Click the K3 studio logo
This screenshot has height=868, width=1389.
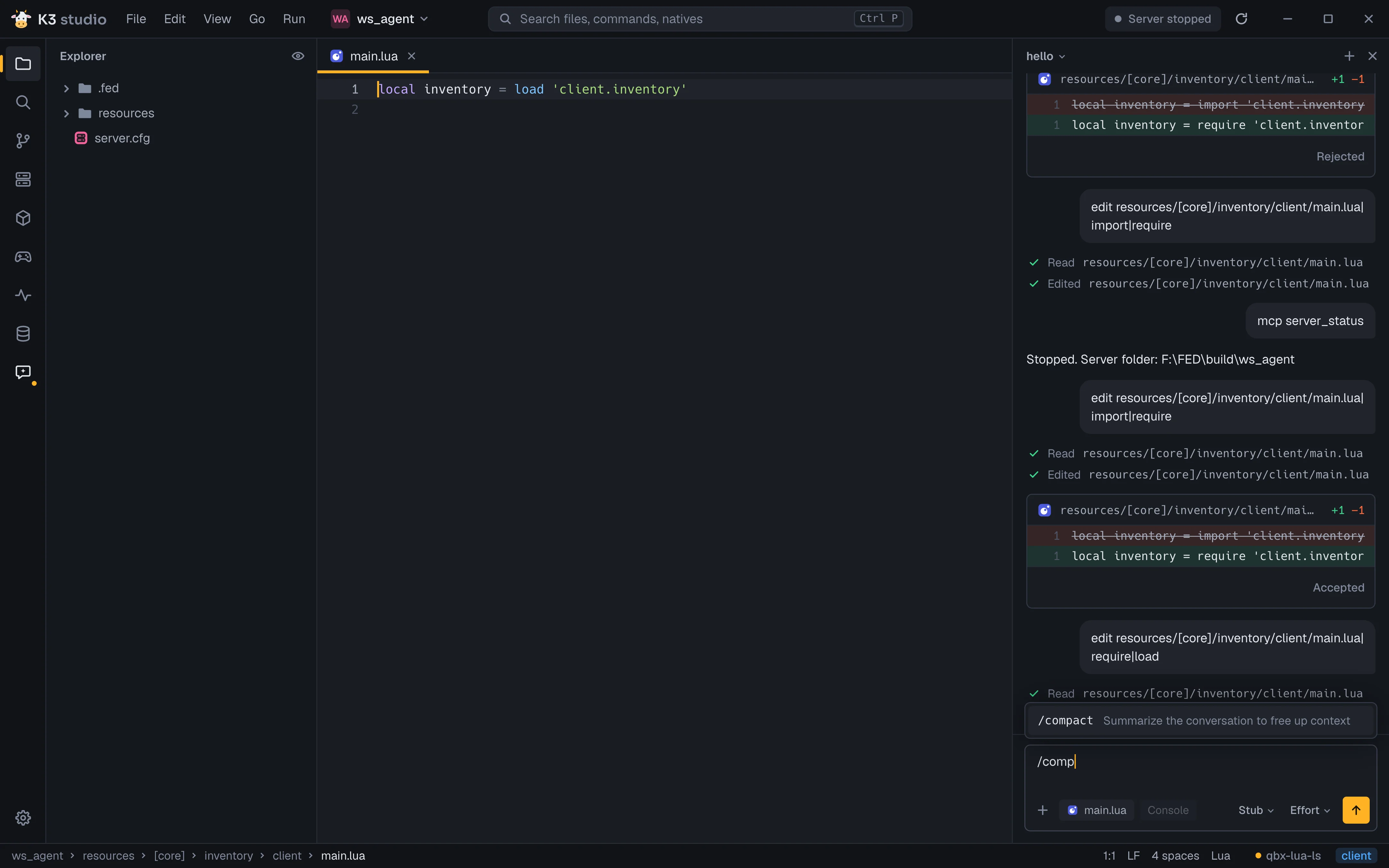21,19
